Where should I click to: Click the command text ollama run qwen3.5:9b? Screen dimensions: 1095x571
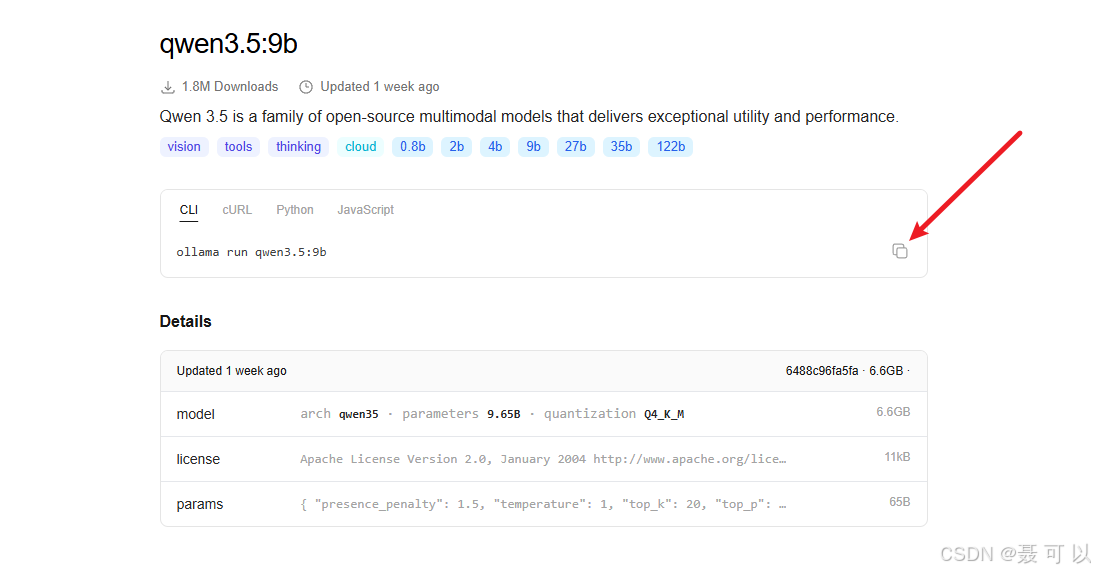tap(251, 252)
